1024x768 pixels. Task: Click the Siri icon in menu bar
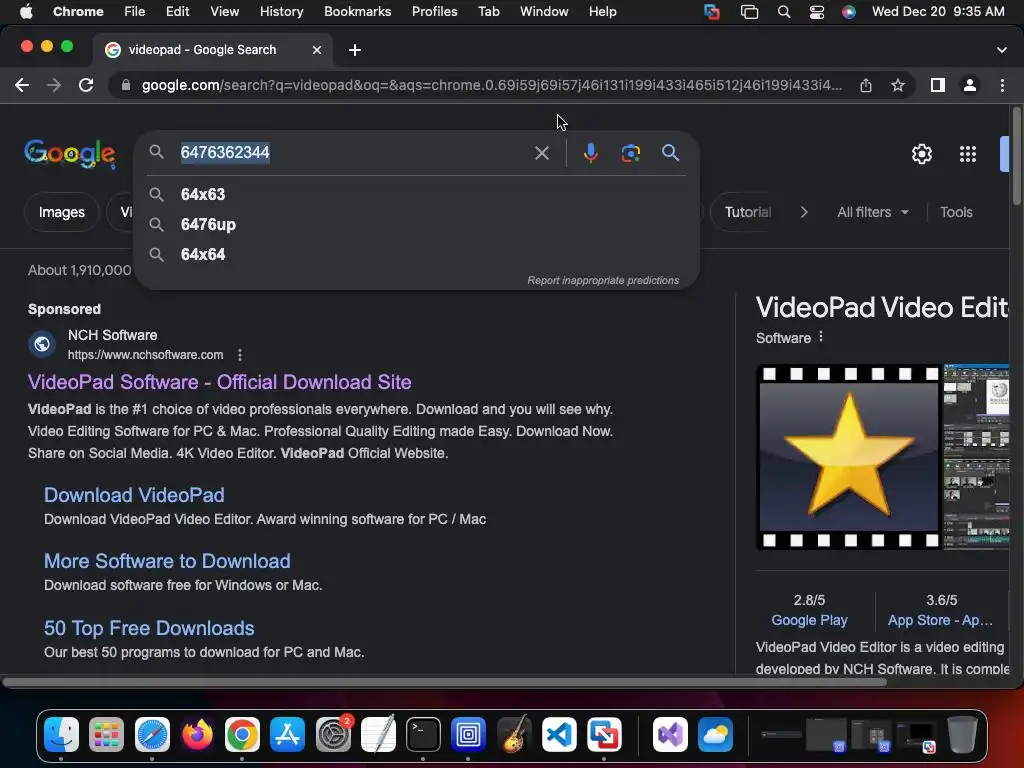[x=848, y=12]
